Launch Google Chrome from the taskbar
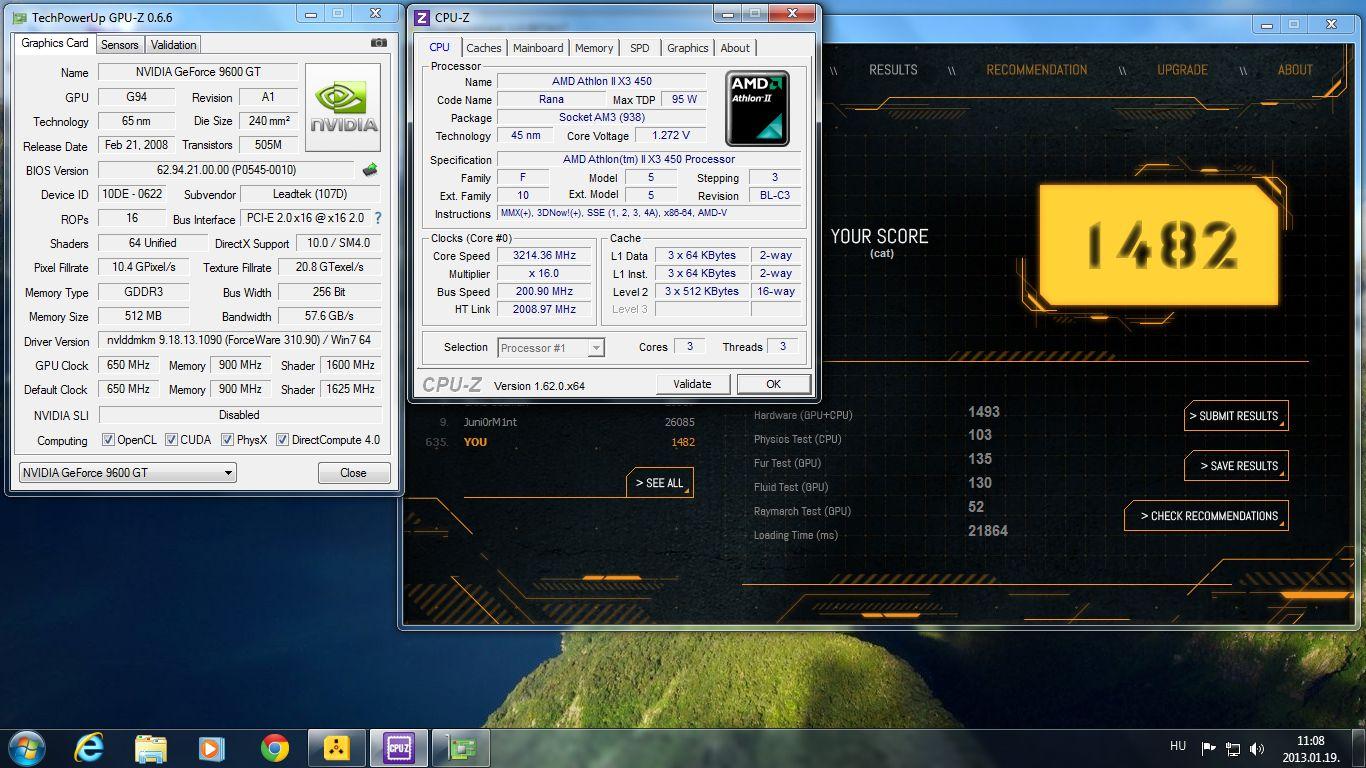Screen dimensions: 1366x768 274,748
